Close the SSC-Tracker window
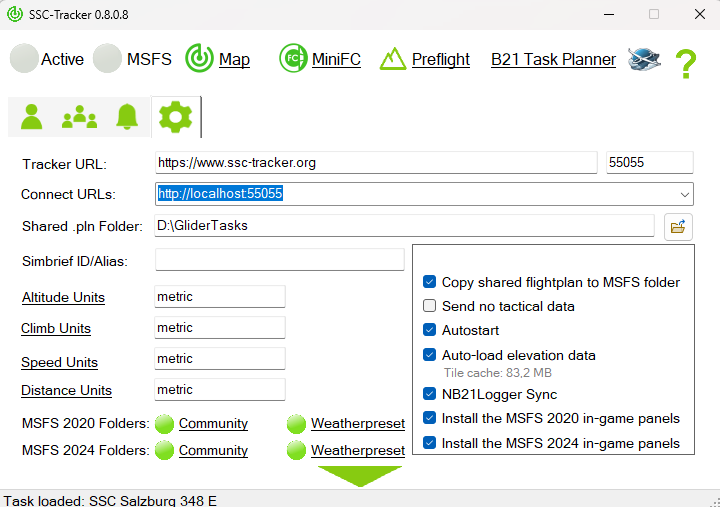Screen dimensions: 720x507 (x=700, y=14)
